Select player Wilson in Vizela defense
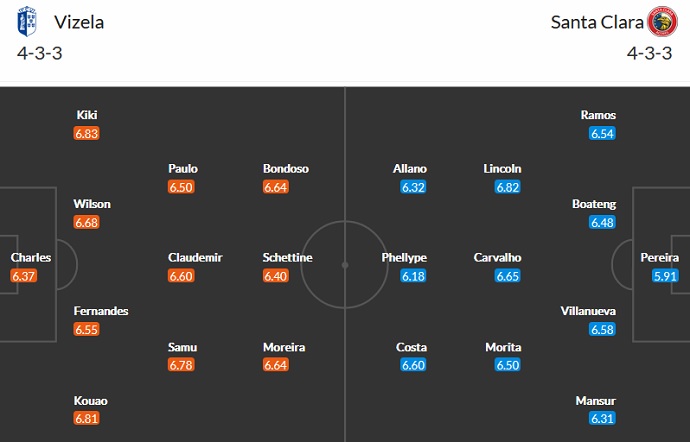690x442 pixels. 92,204
